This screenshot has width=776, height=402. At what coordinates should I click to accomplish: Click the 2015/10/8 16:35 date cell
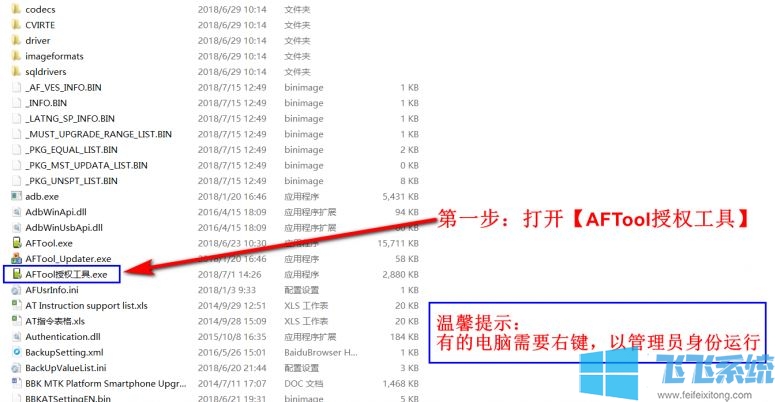(232, 337)
